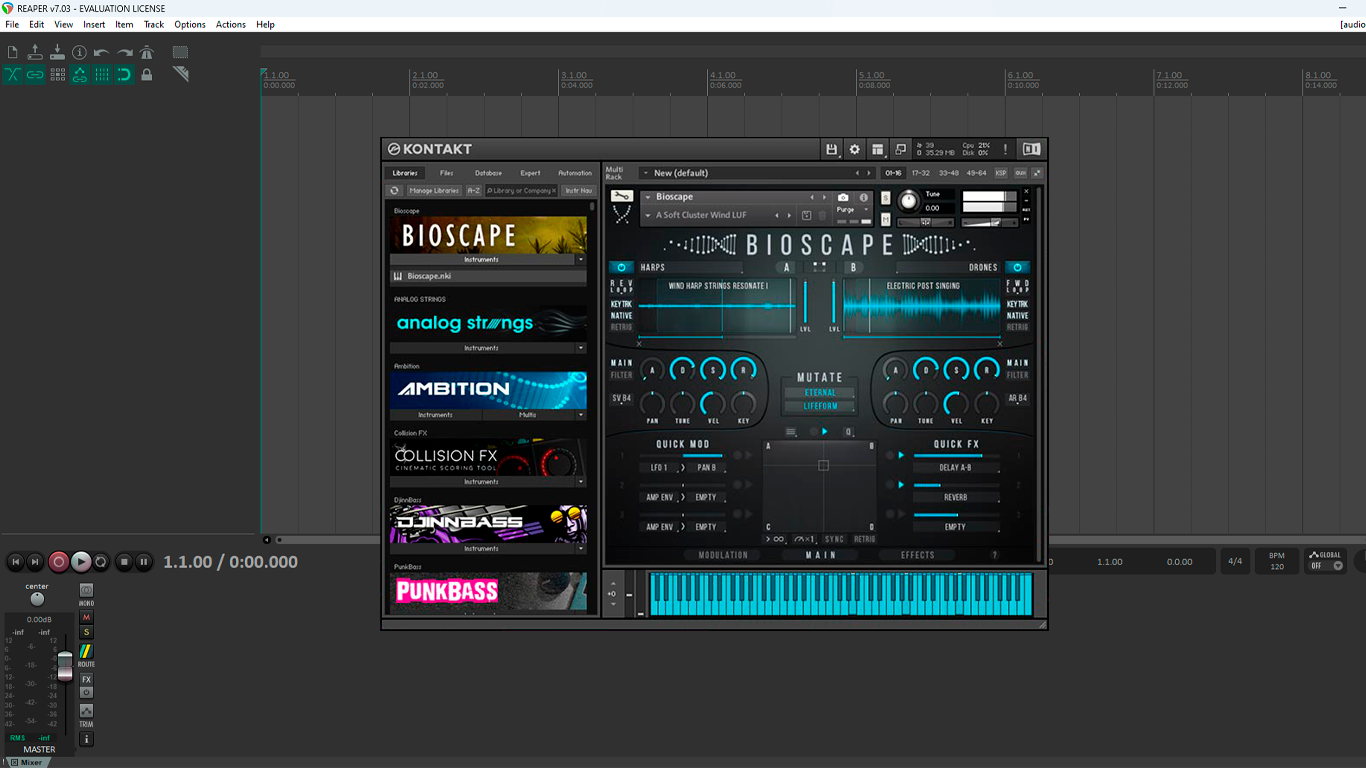
Task: Open the MODULATION page in Bioscape
Action: (723, 555)
